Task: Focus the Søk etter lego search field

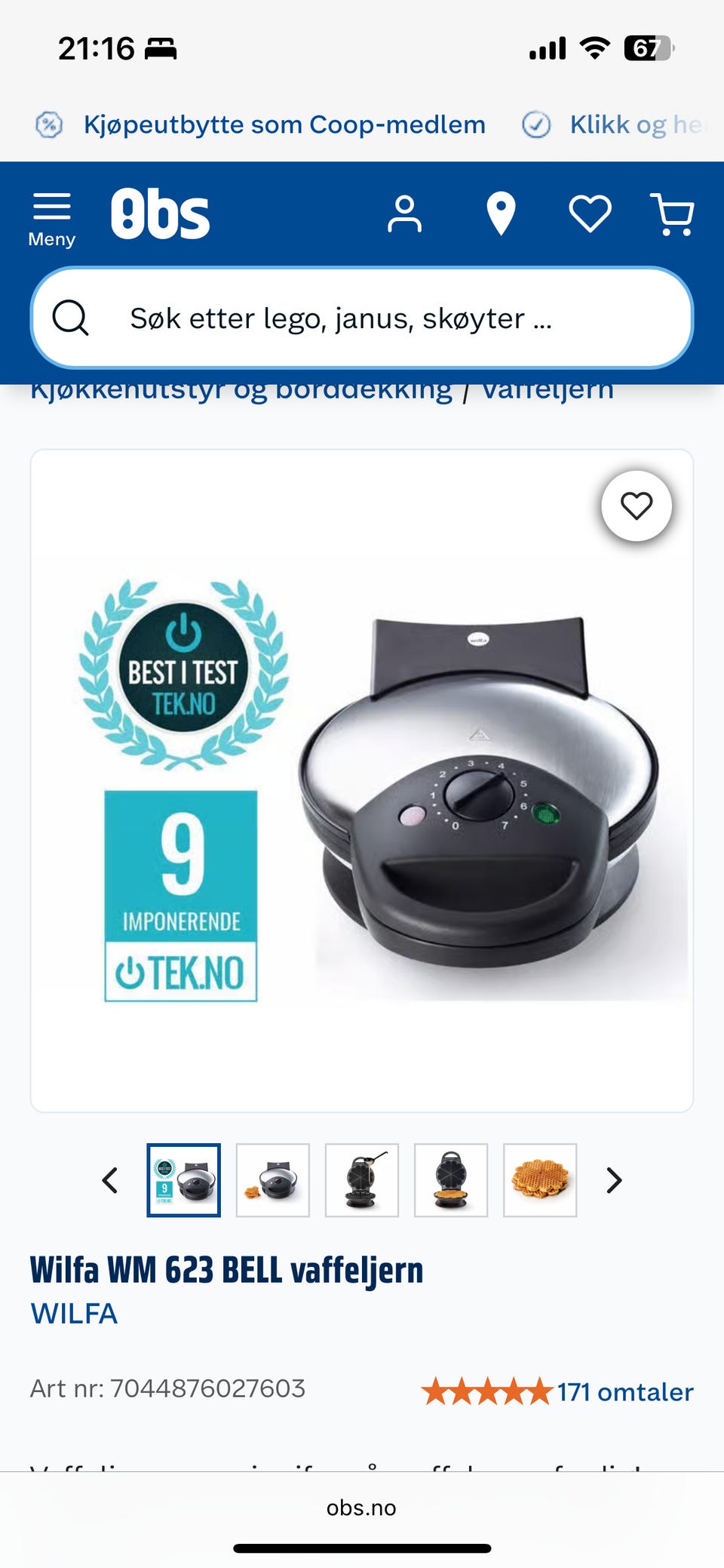Action: click(x=362, y=318)
